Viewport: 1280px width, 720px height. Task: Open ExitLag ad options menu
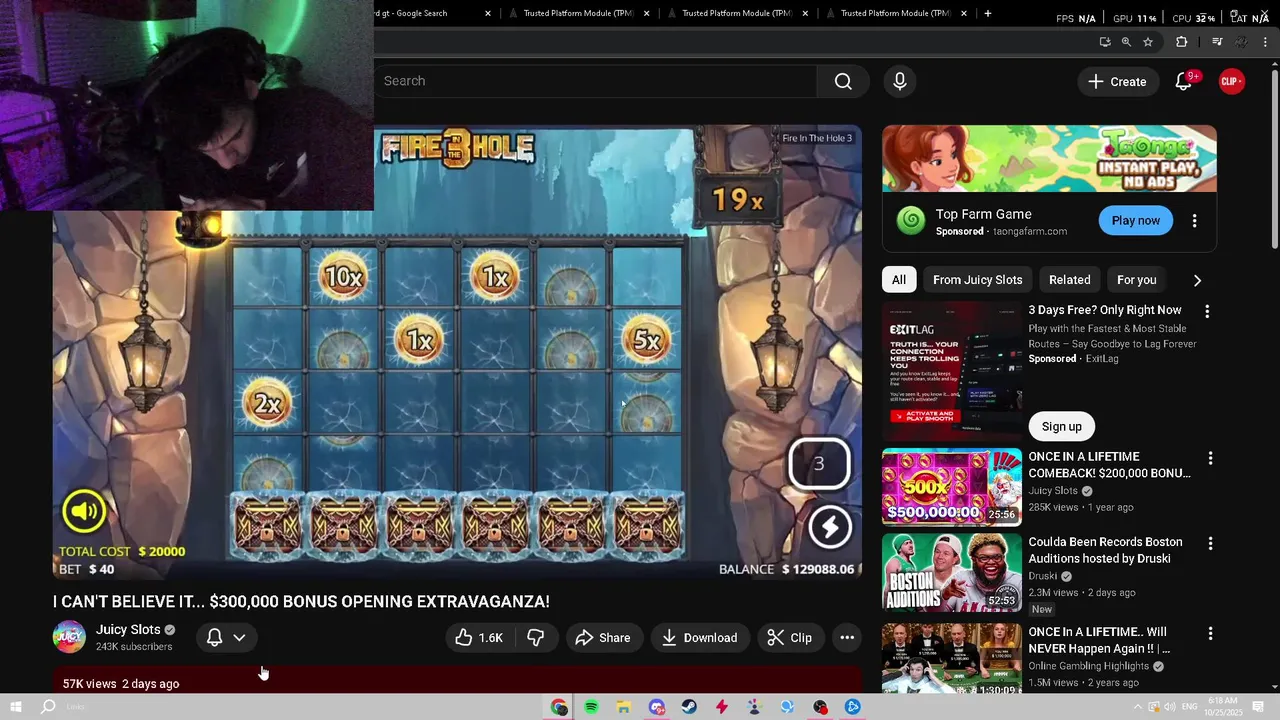(x=1207, y=312)
